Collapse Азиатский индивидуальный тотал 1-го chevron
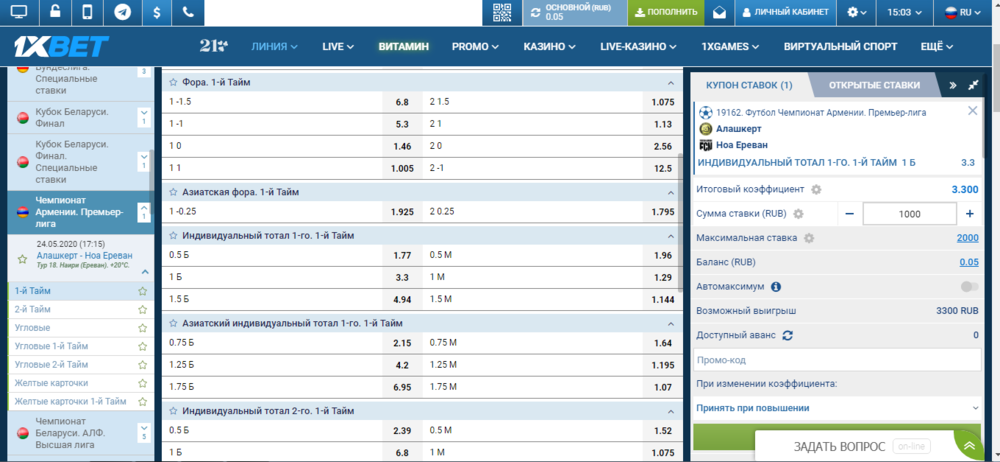This screenshot has width=1000, height=462. [670, 324]
